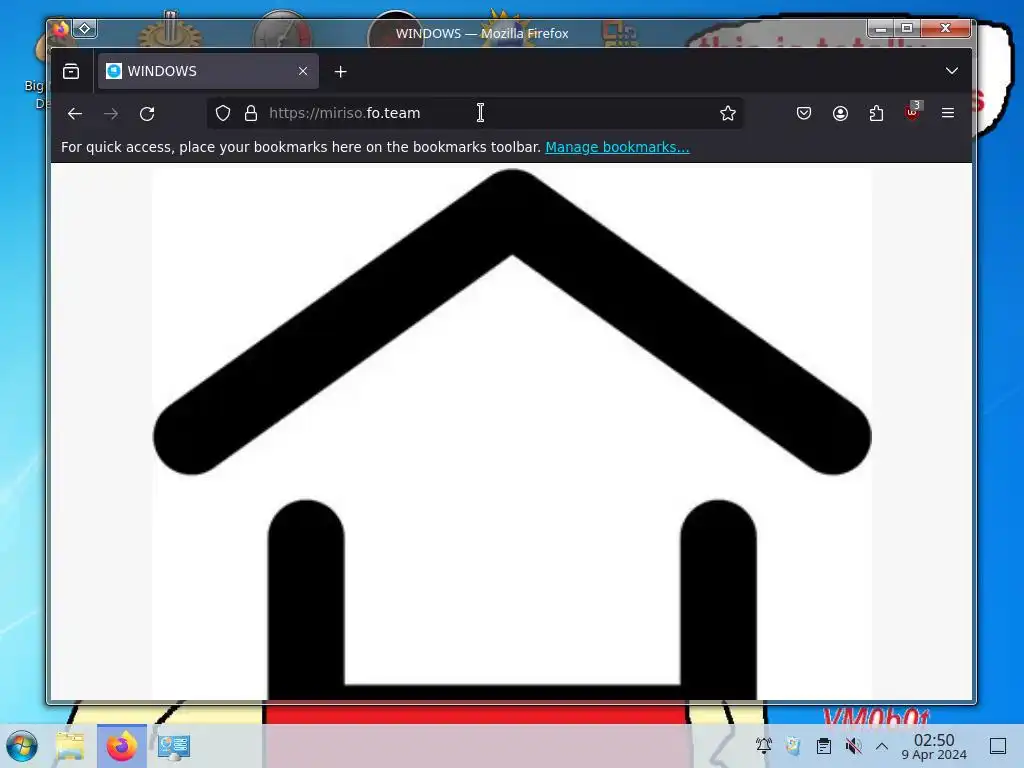Go back to the previous page

pos(74,114)
